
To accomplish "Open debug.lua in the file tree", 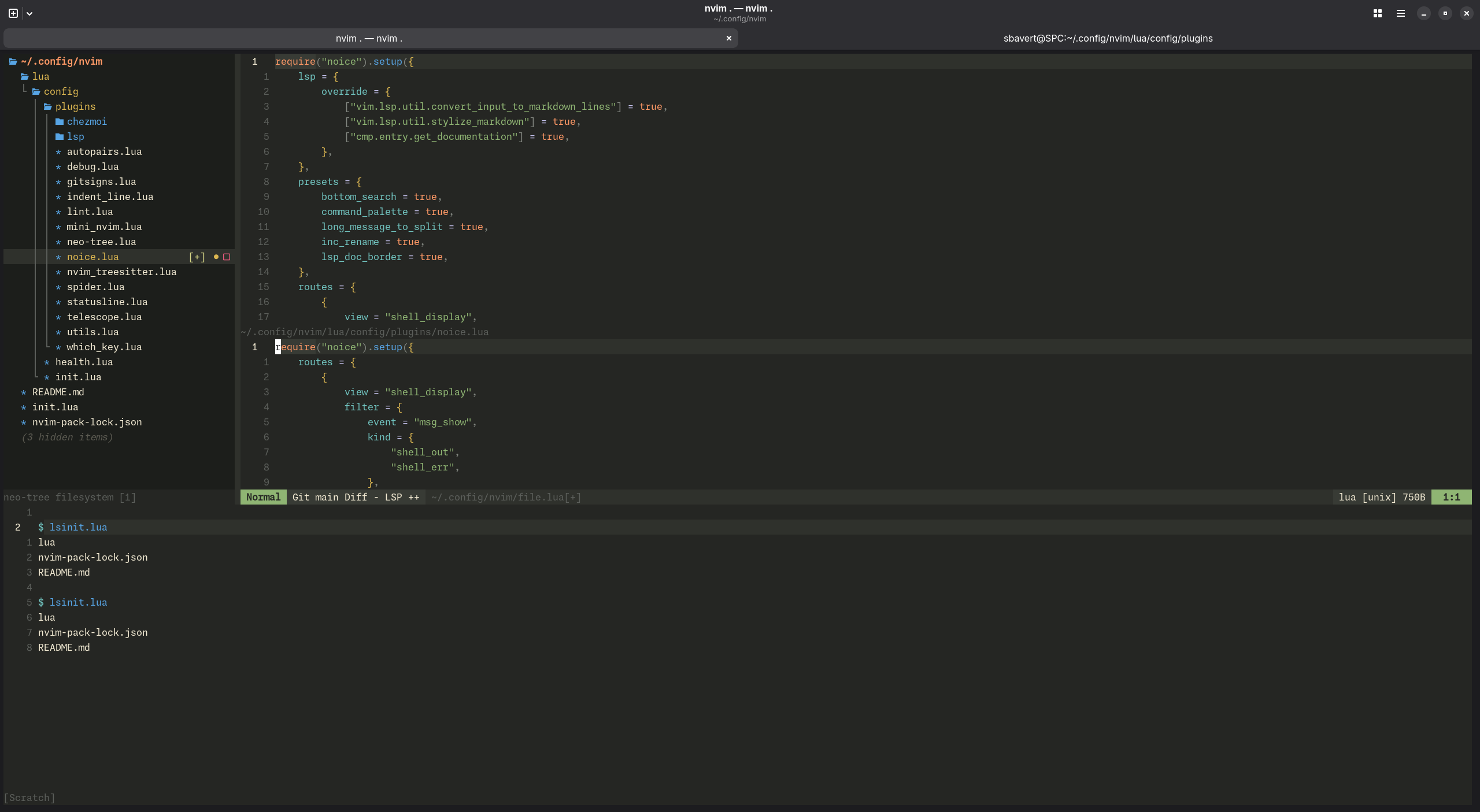I will 92,166.
